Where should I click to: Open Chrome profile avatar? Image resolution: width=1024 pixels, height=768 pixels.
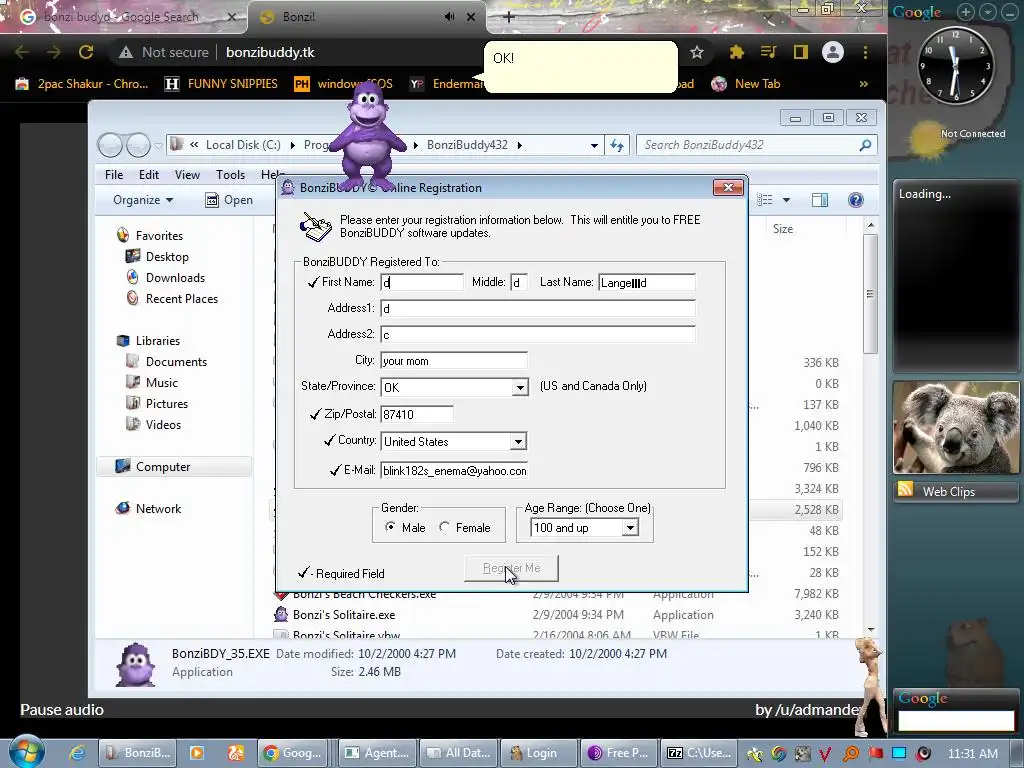tap(833, 52)
